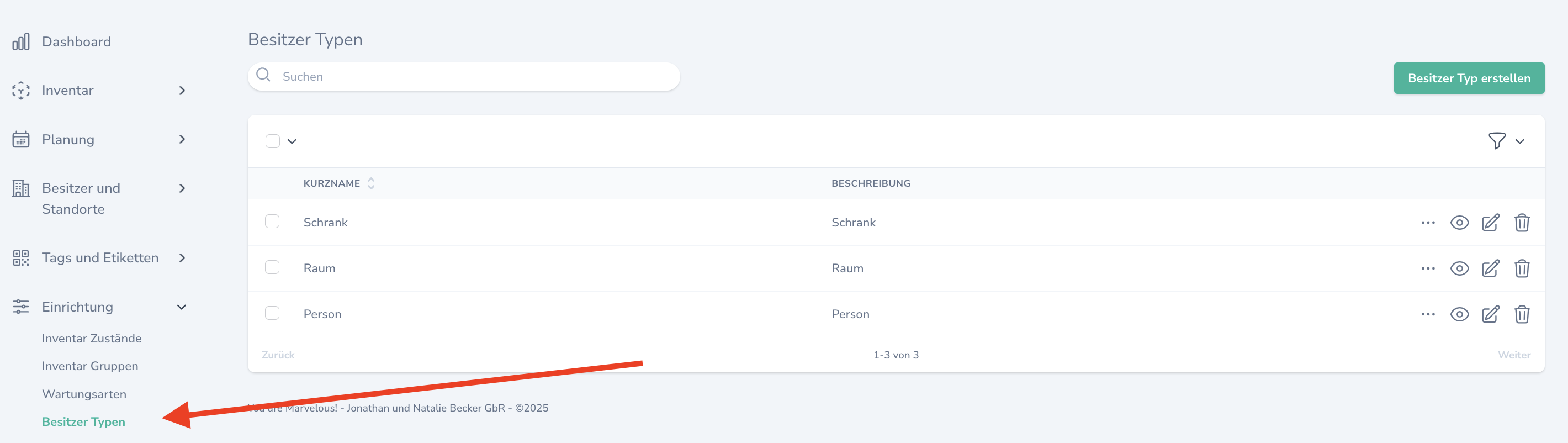The height and width of the screenshot is (443, 1568).
Task: Open bulk selection dropdown arrow
Action: point(292,141)
